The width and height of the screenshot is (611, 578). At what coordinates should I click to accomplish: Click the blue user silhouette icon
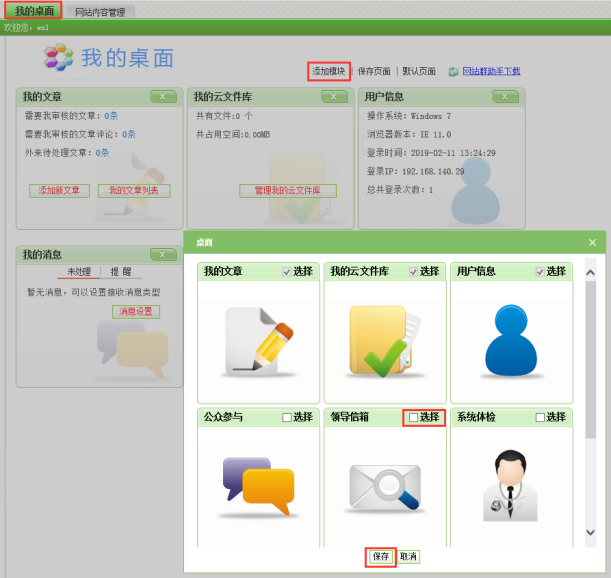coord(512,339)
